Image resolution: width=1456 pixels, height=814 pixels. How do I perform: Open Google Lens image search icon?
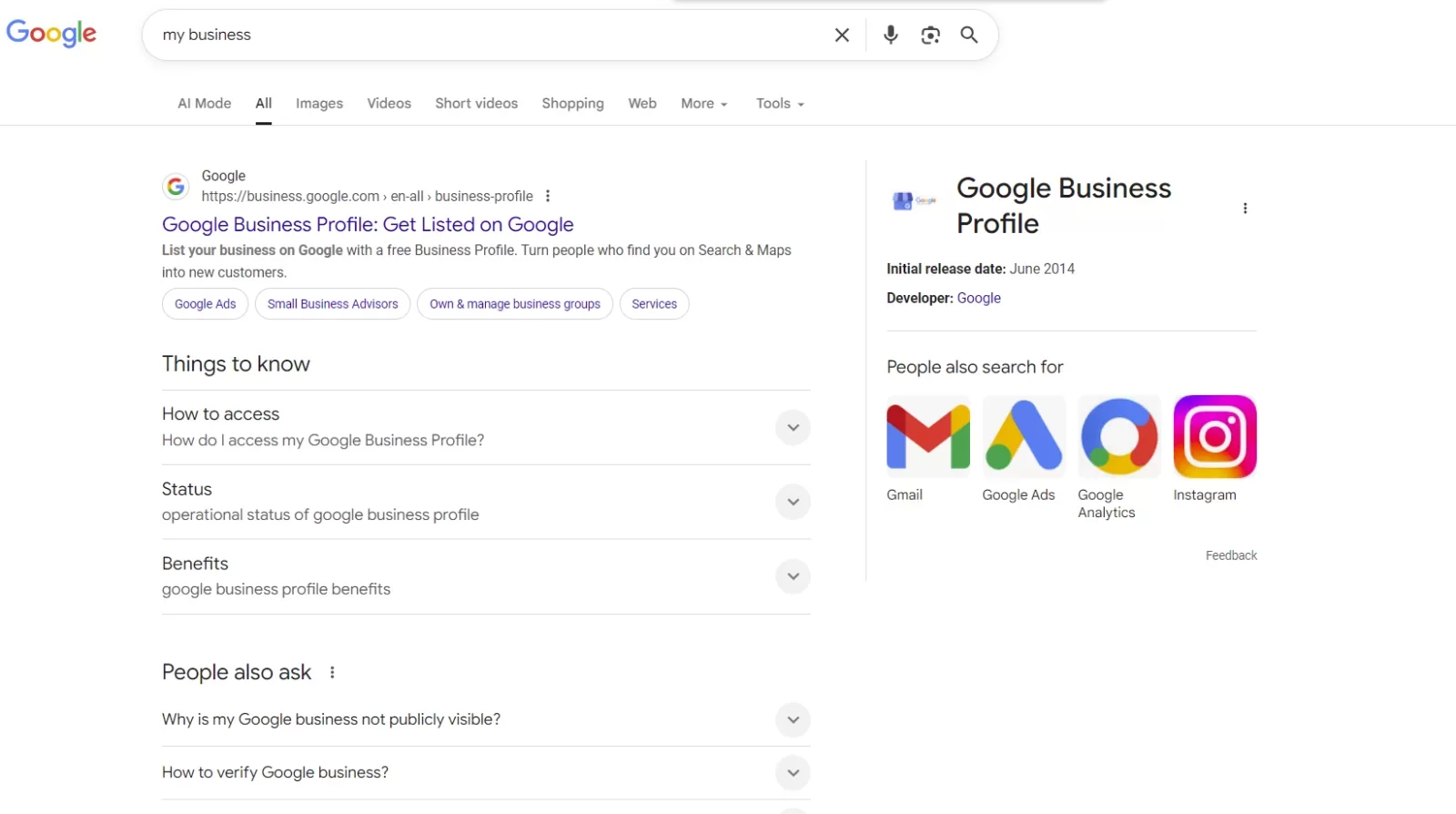point(930,35)
